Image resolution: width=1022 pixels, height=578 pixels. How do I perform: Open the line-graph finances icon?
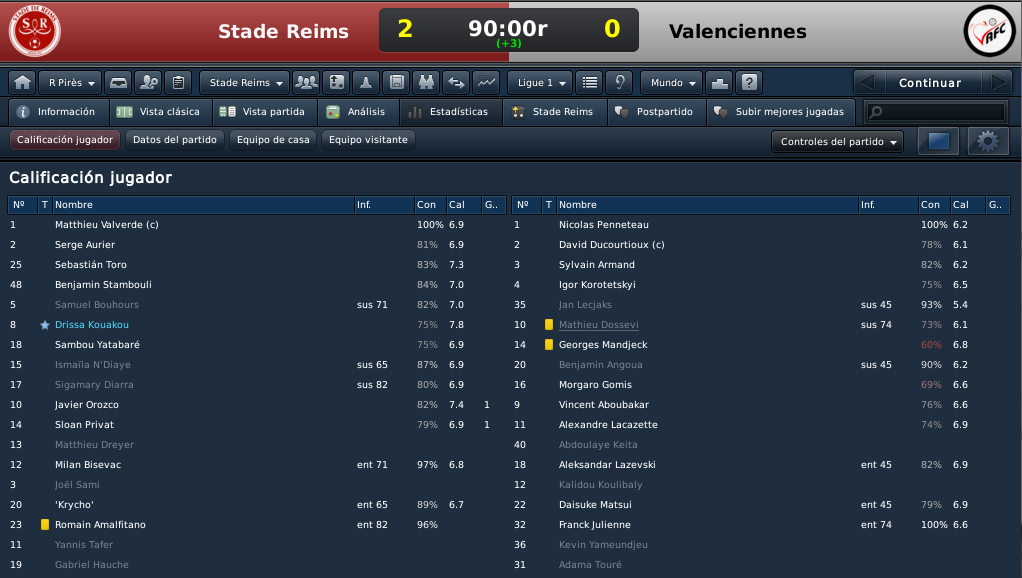486,83
